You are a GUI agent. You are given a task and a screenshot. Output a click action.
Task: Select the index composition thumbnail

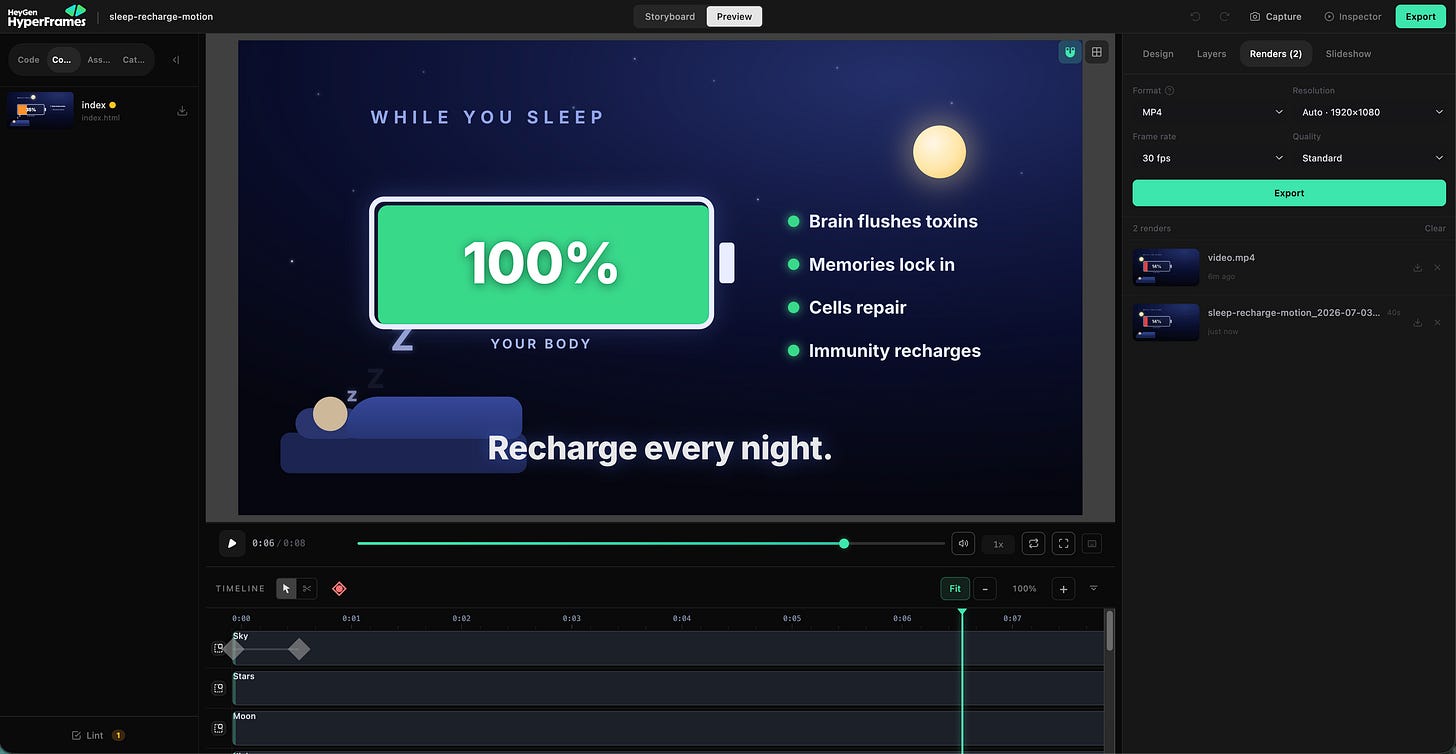click(x=40, y=110)
